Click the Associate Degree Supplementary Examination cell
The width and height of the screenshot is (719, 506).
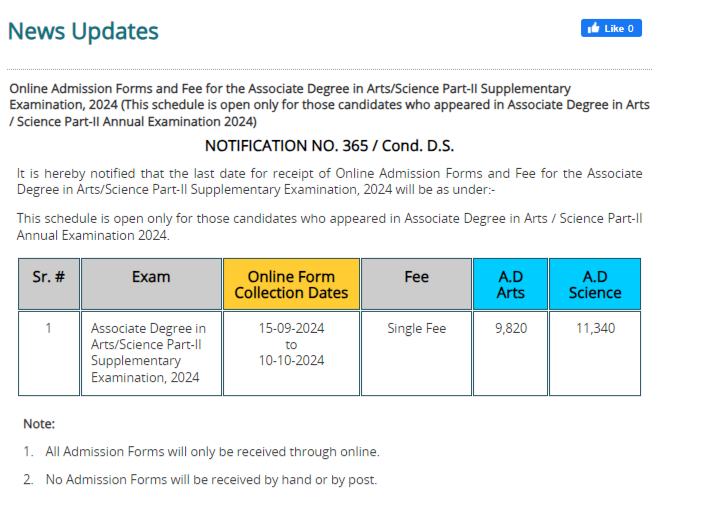click(148, 352)
